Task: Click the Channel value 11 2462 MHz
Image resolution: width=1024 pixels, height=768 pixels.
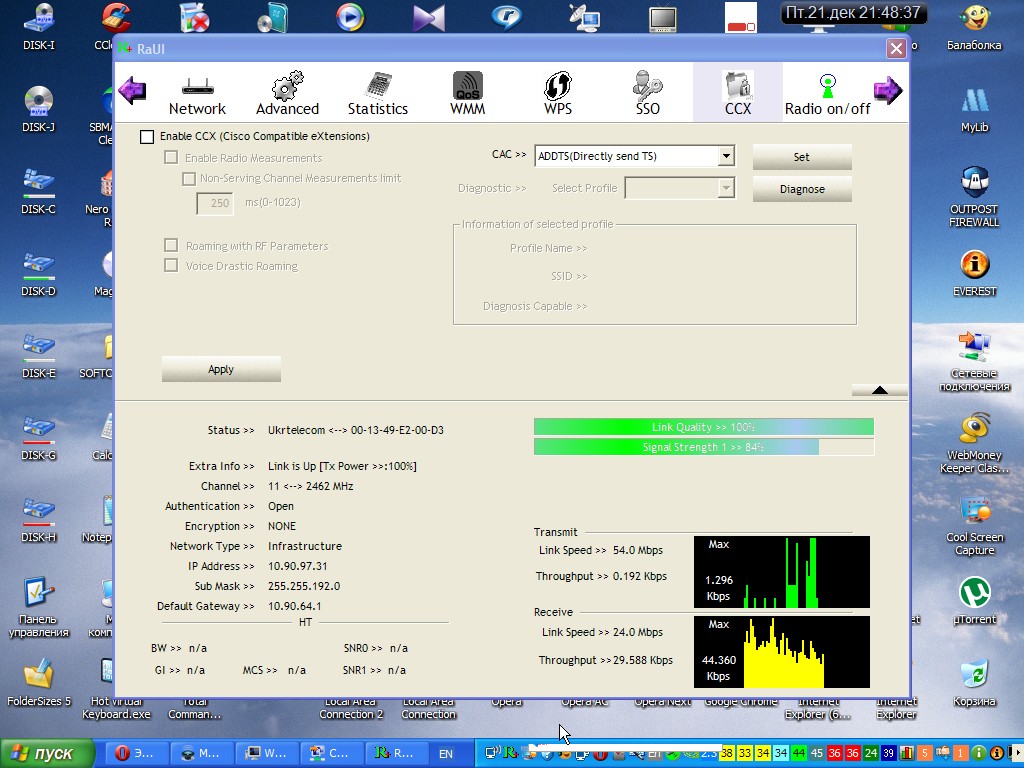Action: tap(310, 486)
